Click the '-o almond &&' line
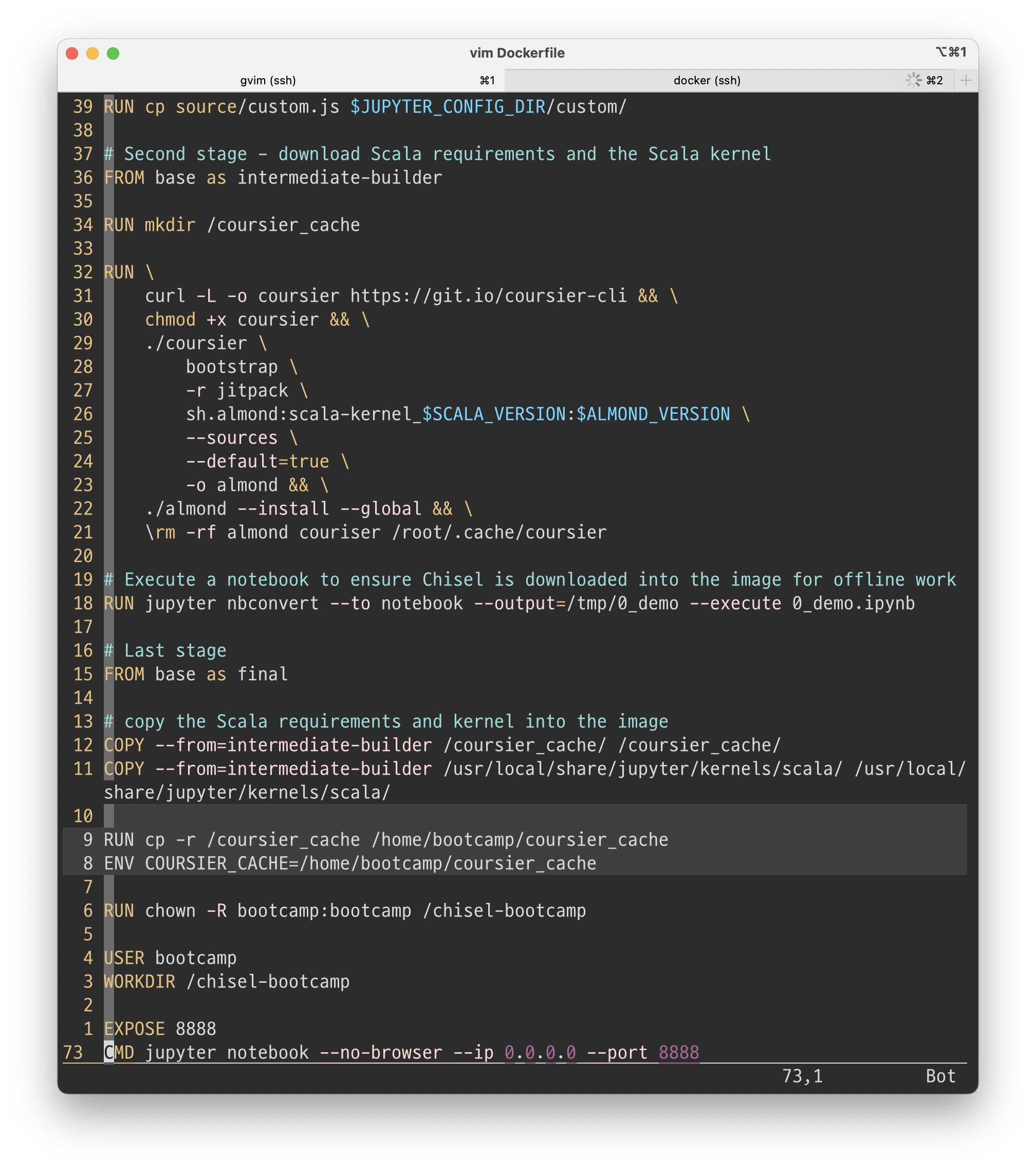 pos(257,485)
